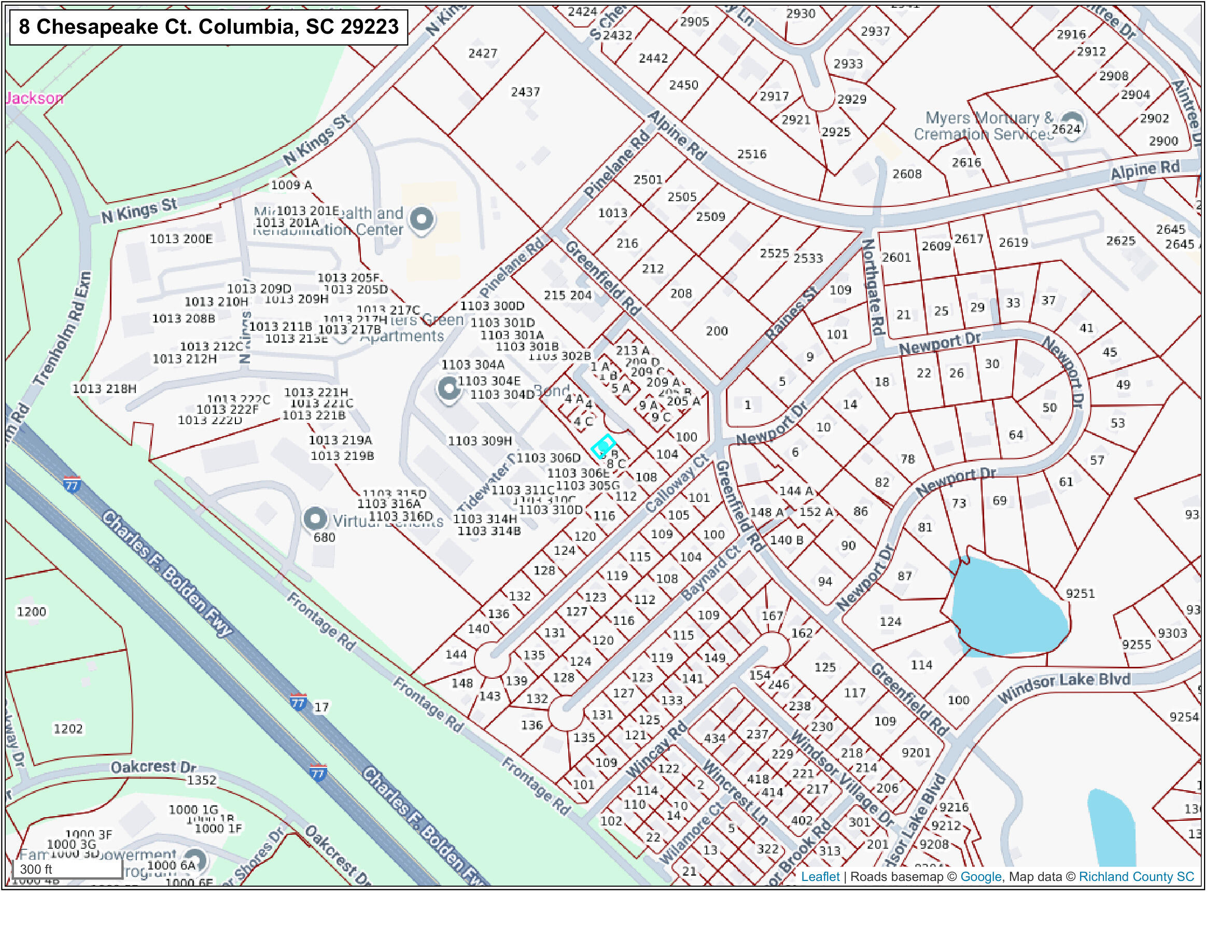Select the cyan highlighted parcel 8 Chesapeake Ct
1232x952 pixels.
(x=603, y=446)
